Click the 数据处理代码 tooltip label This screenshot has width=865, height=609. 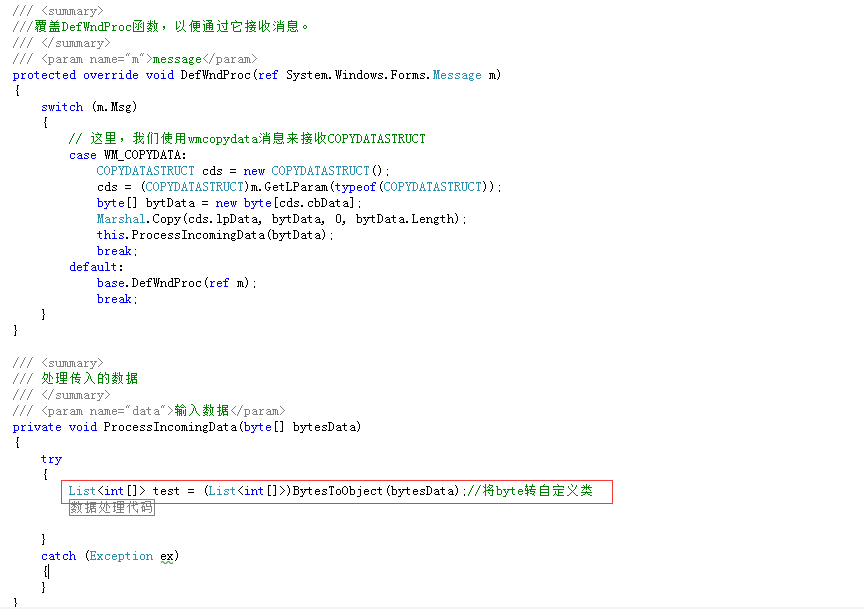(111, 507)
